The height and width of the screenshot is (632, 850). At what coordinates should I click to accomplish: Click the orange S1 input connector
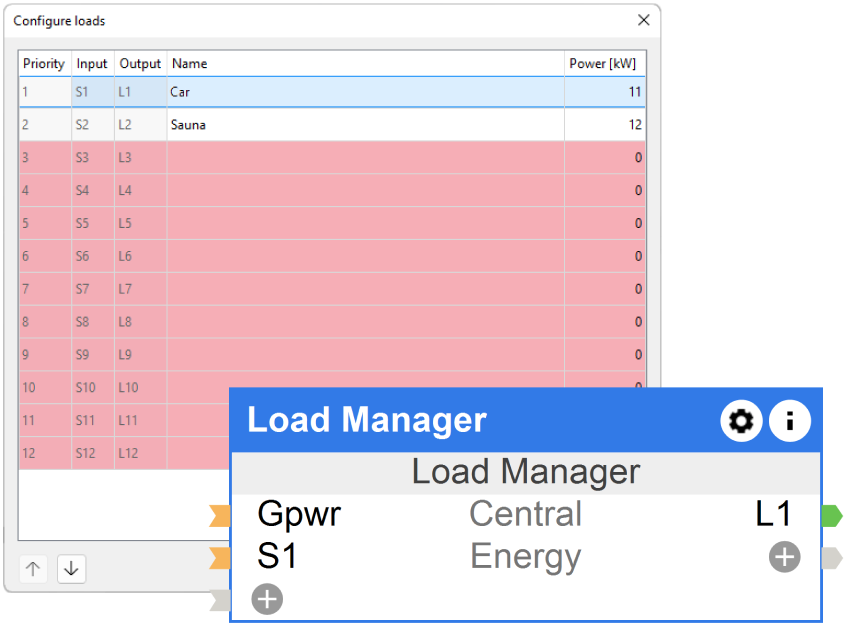tap(220, 558)
